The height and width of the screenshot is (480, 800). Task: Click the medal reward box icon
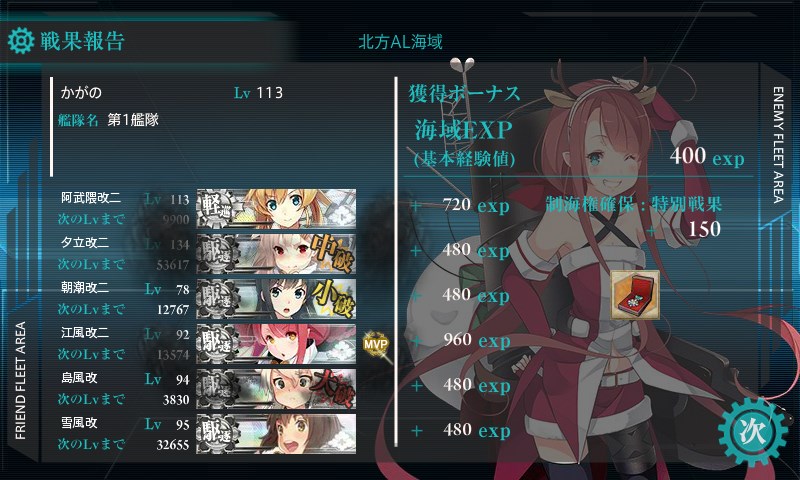635,295
